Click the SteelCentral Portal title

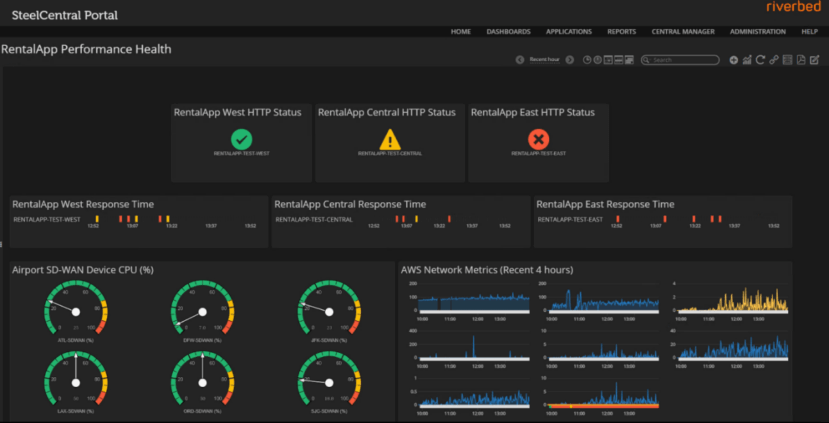[x=65, y=16]
